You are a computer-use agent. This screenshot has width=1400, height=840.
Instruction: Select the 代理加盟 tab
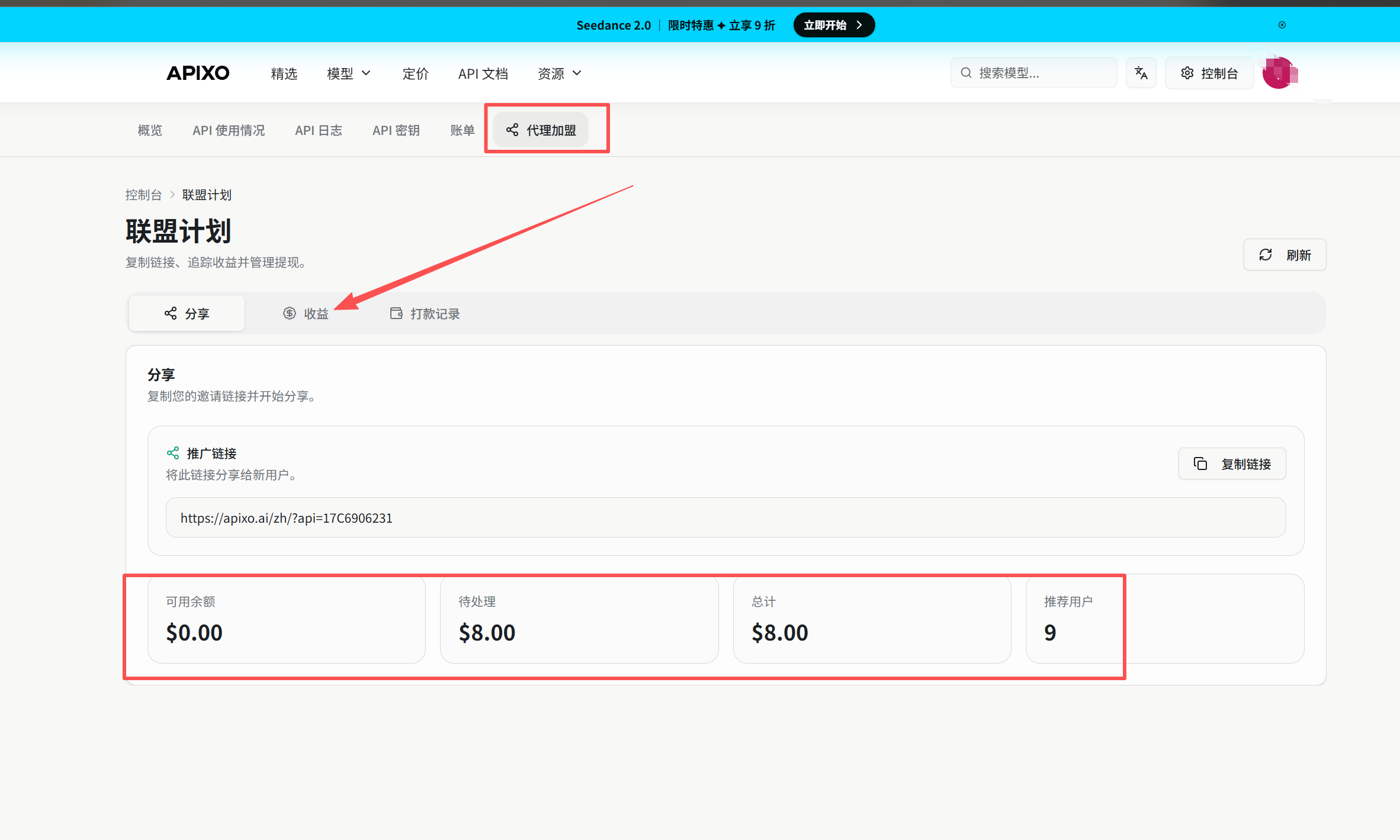click(x=541, y=130)
